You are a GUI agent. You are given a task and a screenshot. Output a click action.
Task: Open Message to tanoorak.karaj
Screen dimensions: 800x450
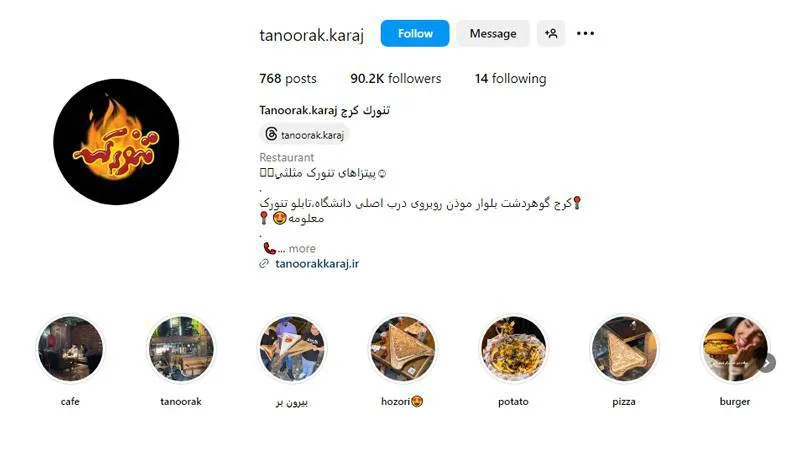tap(493, 34)
